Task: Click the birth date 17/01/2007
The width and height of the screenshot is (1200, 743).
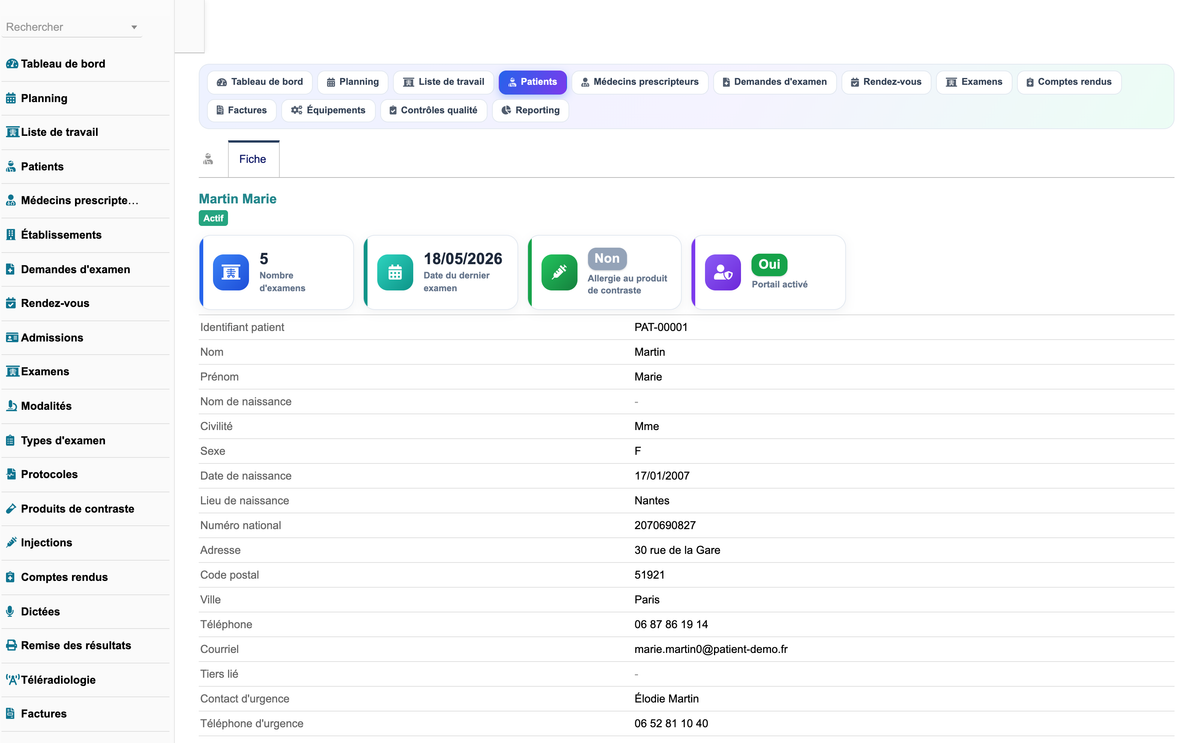Action: coord(662,476)
